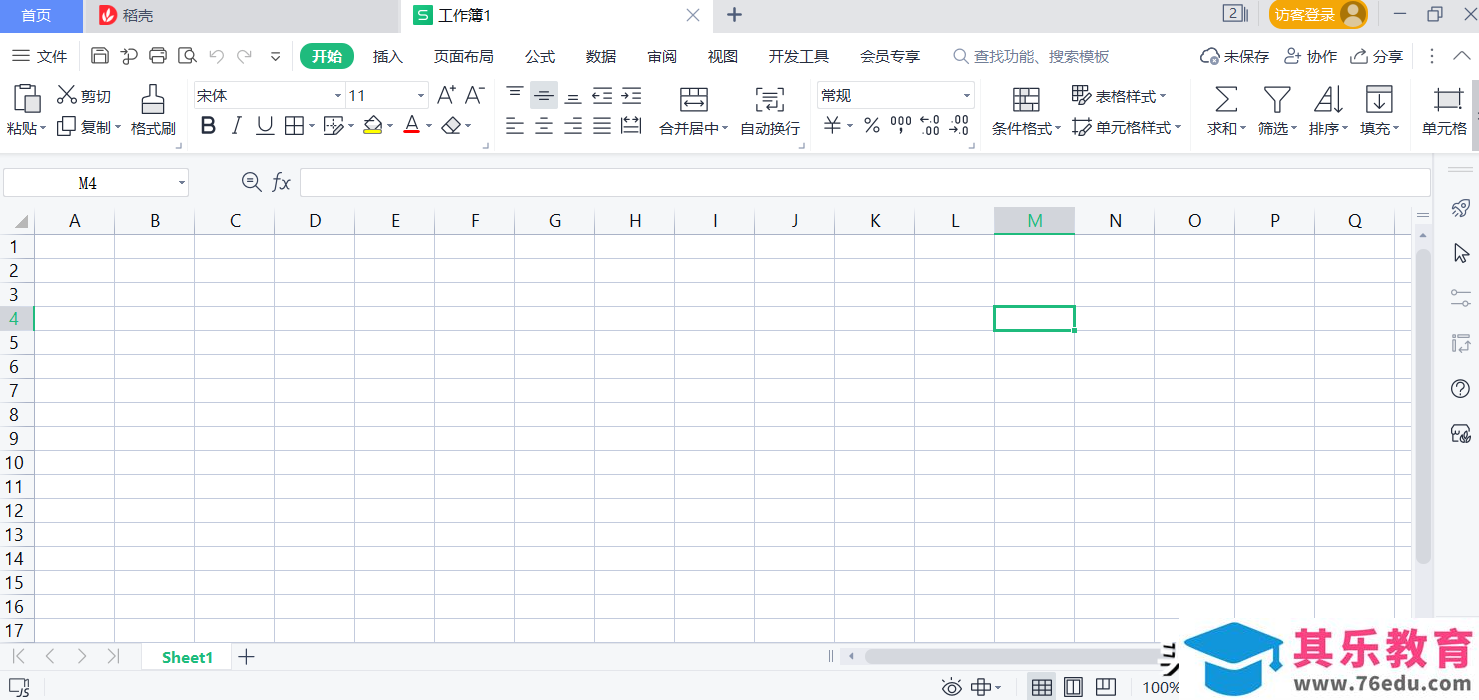This screenshot has height=700, width=1479.
Task: Open the Review (审阅) tab
Action: 662,56
